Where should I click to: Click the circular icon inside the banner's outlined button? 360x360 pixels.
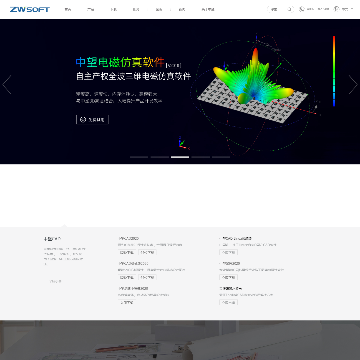pyautogui.click(x=83, y=119)
